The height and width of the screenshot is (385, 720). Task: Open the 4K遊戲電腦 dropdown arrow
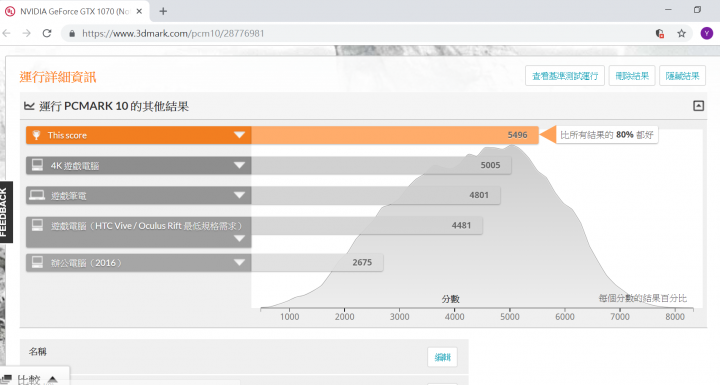tap(239, 165)
